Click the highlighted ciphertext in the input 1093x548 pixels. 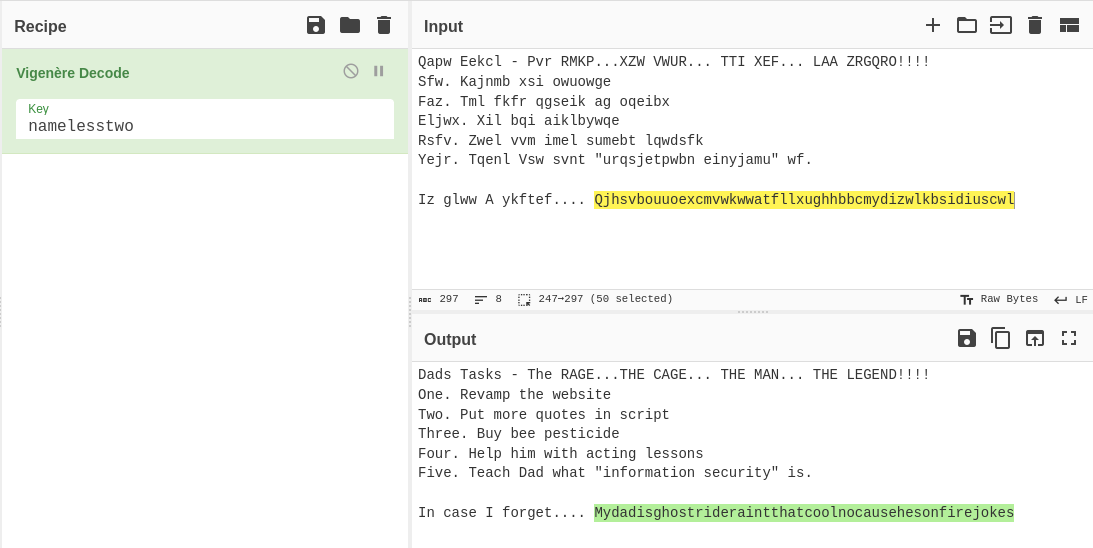804,199
